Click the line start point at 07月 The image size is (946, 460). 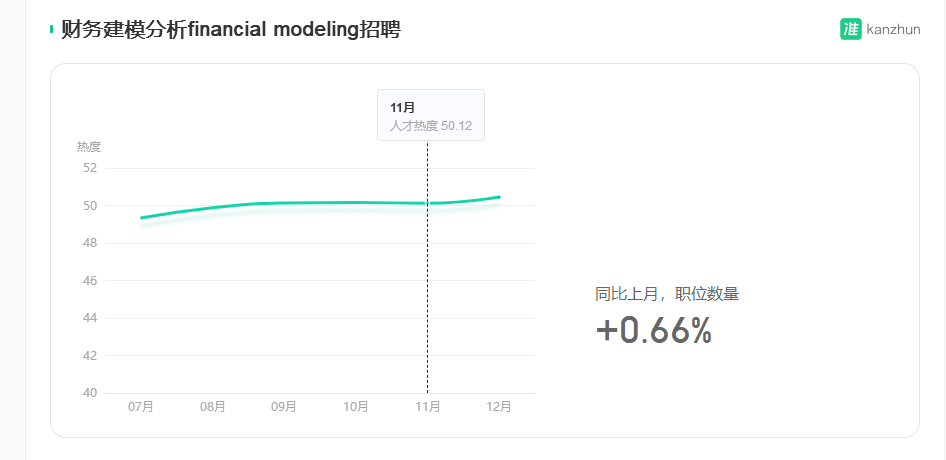(x=141, y=218)
